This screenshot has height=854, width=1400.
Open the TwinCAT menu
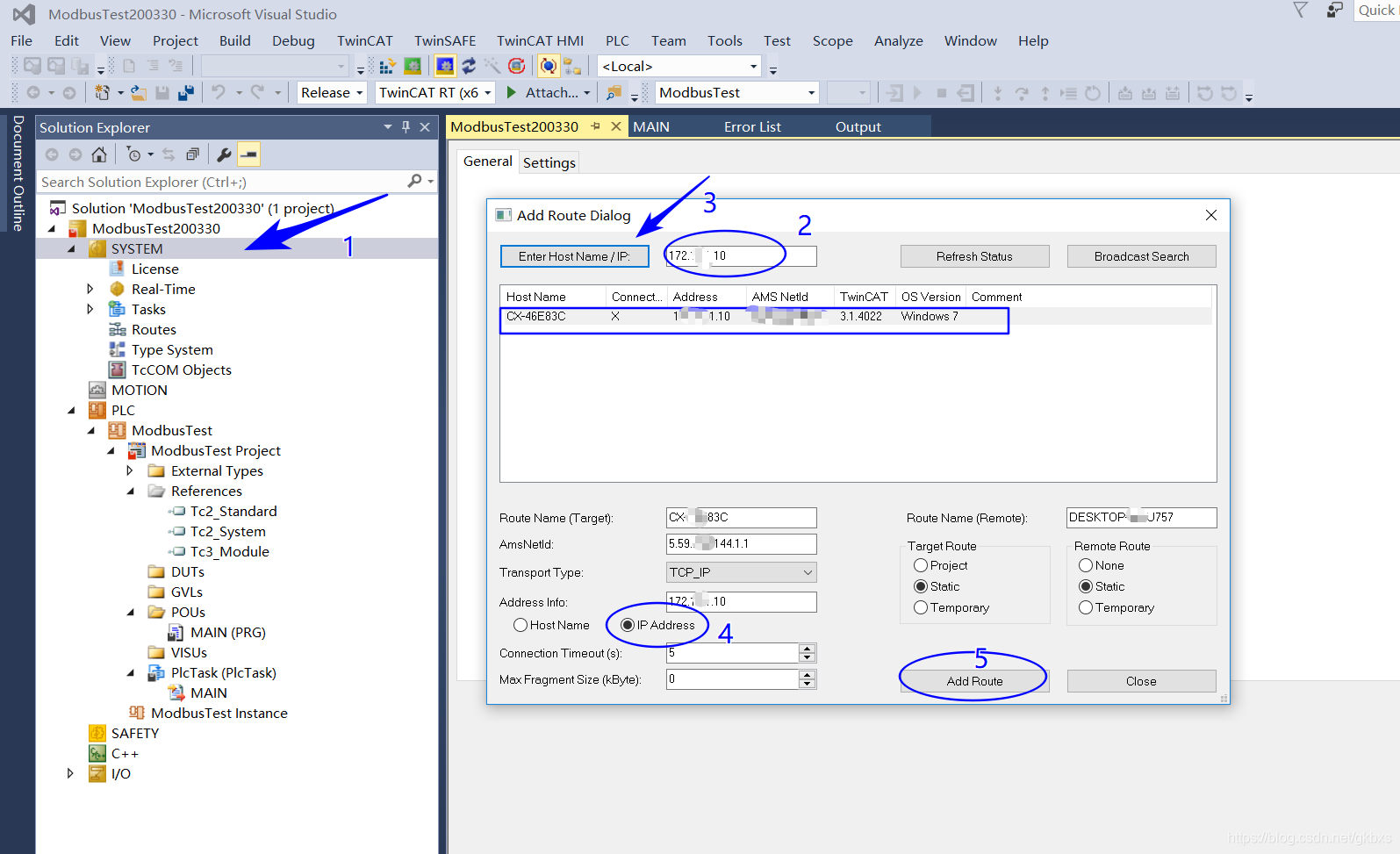pyautogui.click(x=364, y=40)
